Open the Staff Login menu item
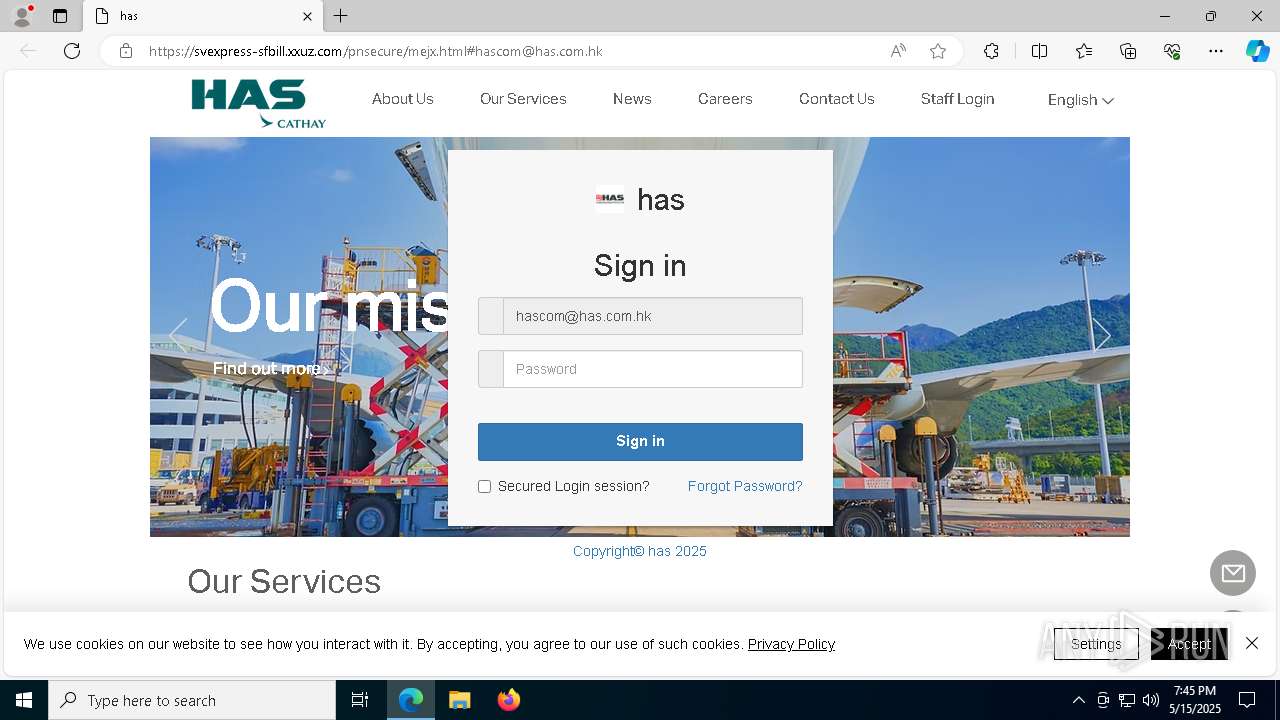Screen dimensions: 1280x720 [957, 99]
